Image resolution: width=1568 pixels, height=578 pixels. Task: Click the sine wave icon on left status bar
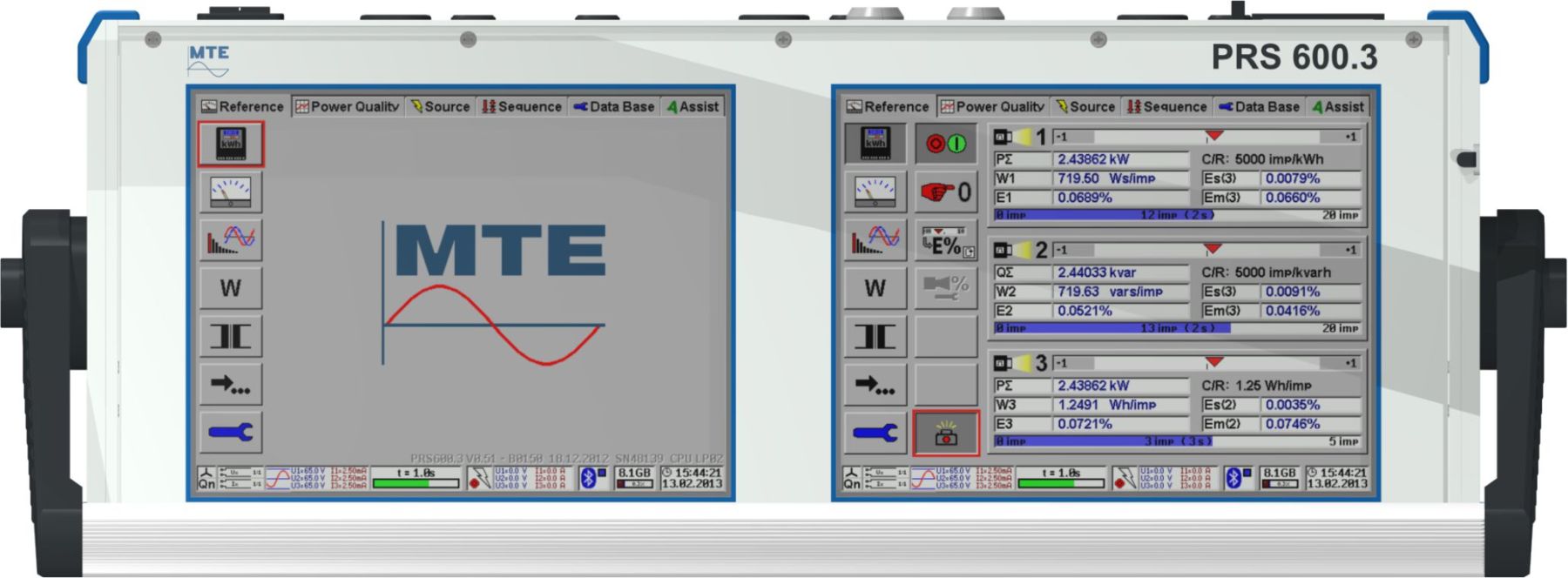(x=277, y=478)
